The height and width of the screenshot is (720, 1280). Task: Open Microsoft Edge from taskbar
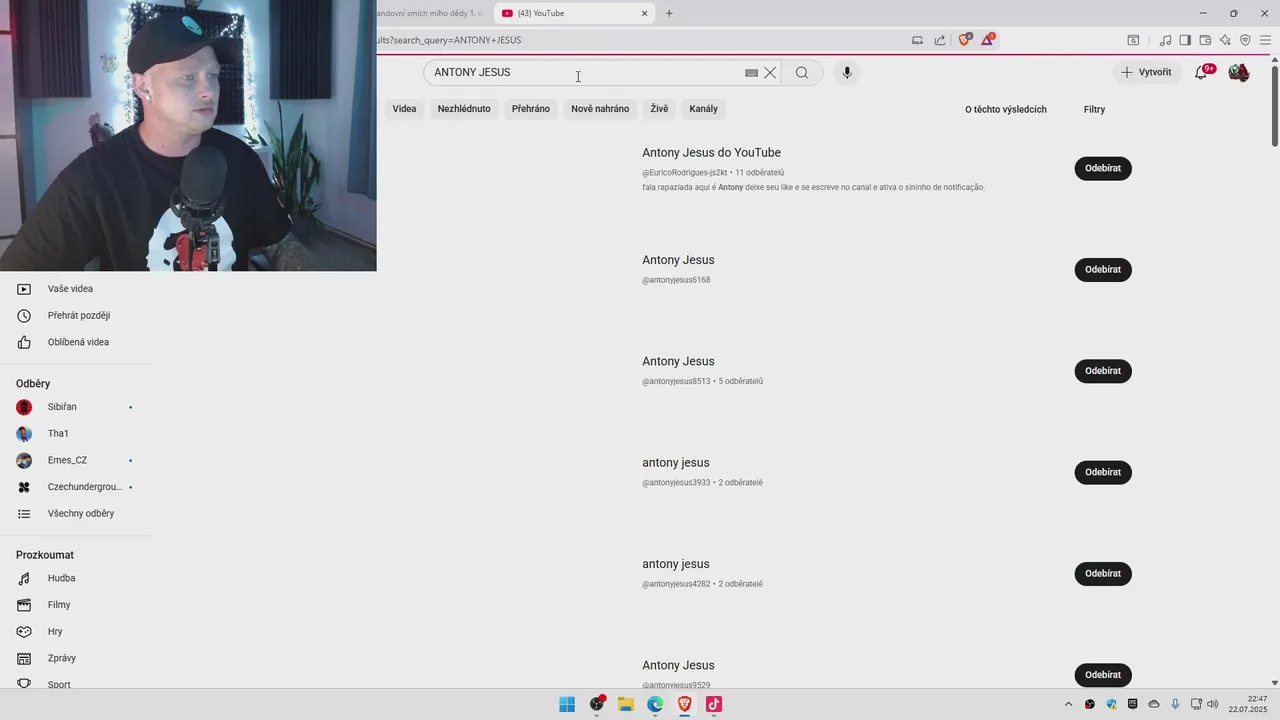[x=655, y=704]
